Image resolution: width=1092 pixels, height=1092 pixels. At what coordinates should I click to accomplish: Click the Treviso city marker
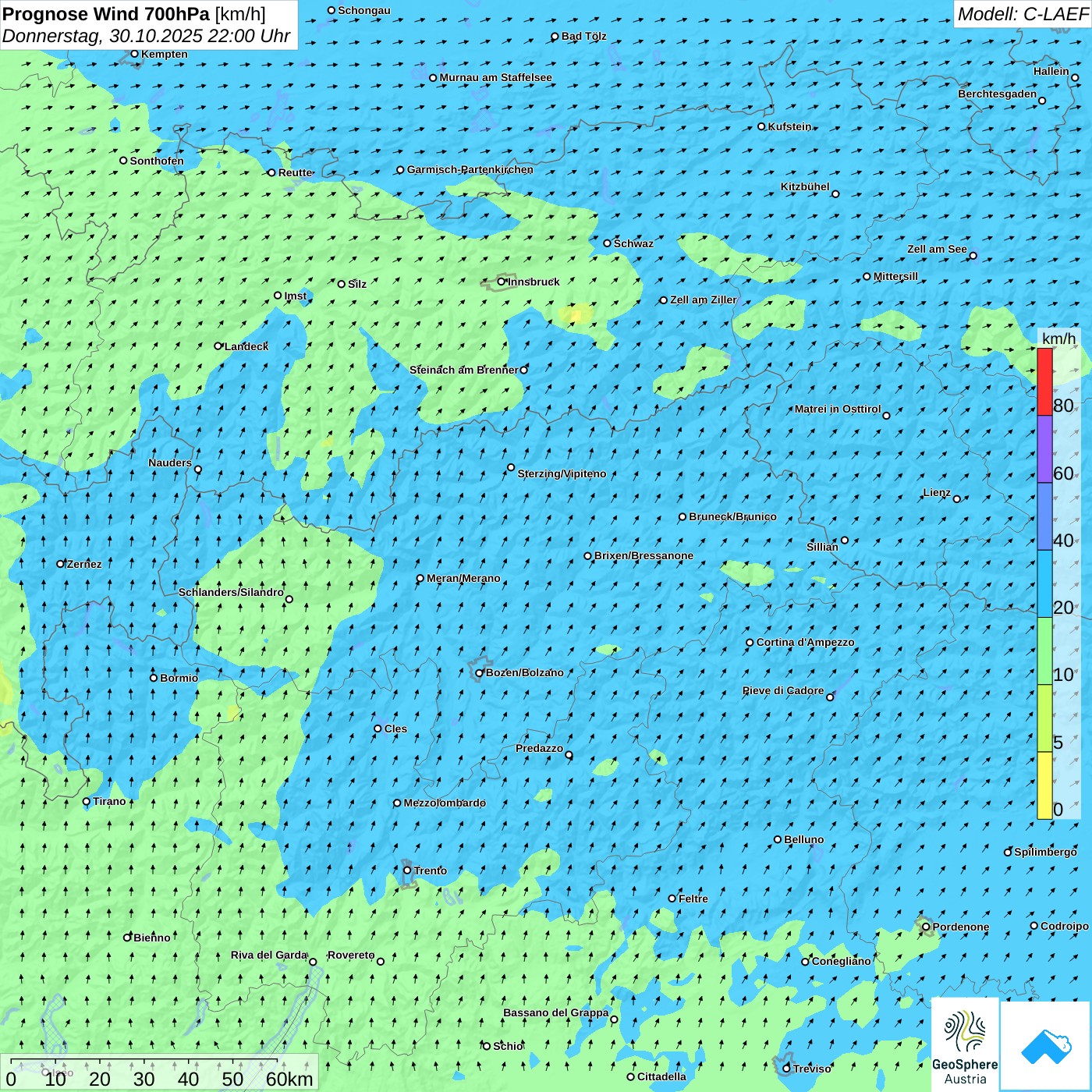(786, 1069)
